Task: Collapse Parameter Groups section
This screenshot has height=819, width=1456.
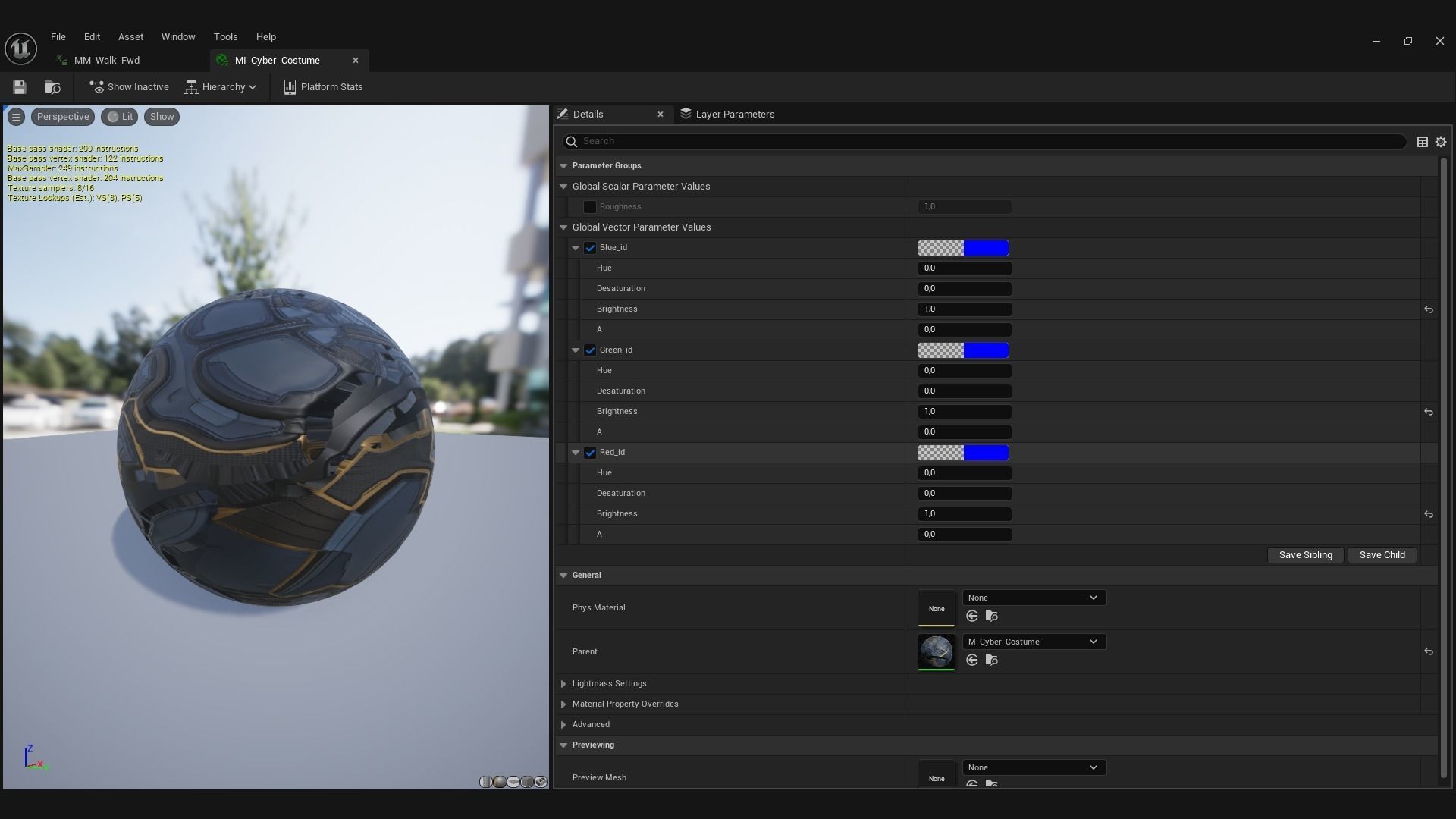Action: pyautogui.click(x=563, y=166)
